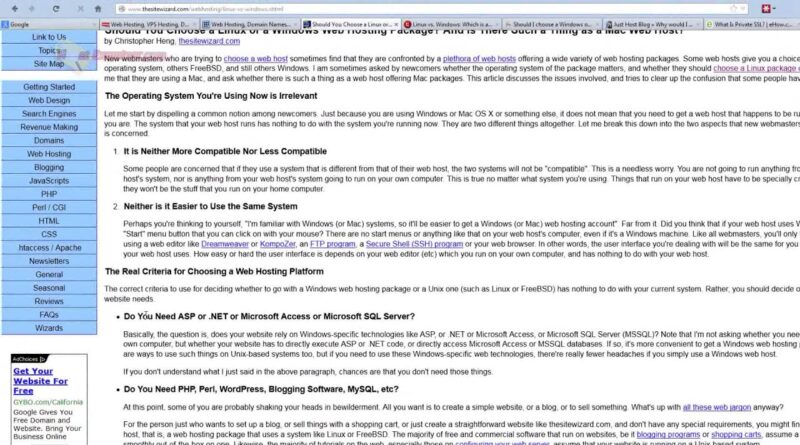This screenshot has width=800, height=445.
Task: Switch to 'Web Hosting, VPS Hosting' tab
Action: point(149,24)
